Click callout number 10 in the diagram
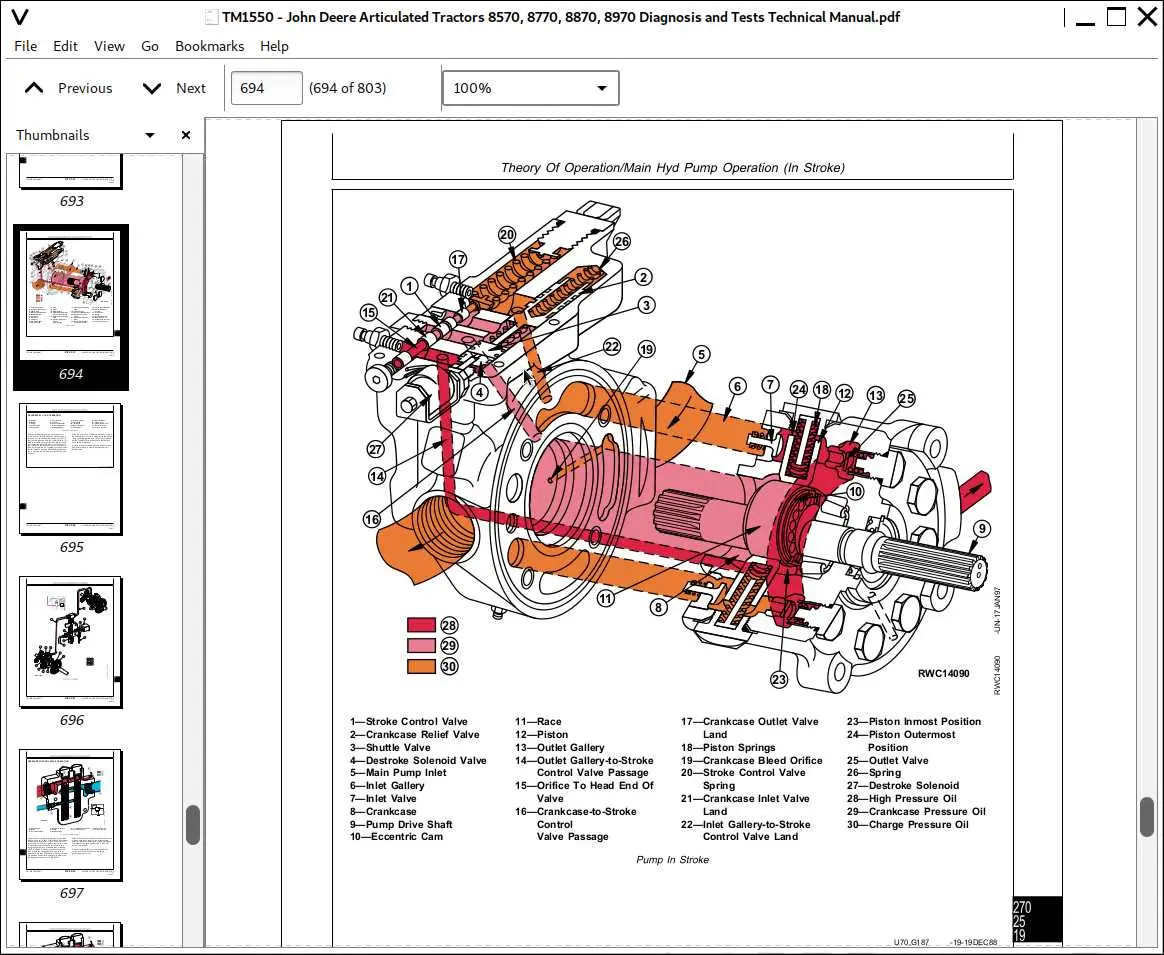 [x=855, y=491]
